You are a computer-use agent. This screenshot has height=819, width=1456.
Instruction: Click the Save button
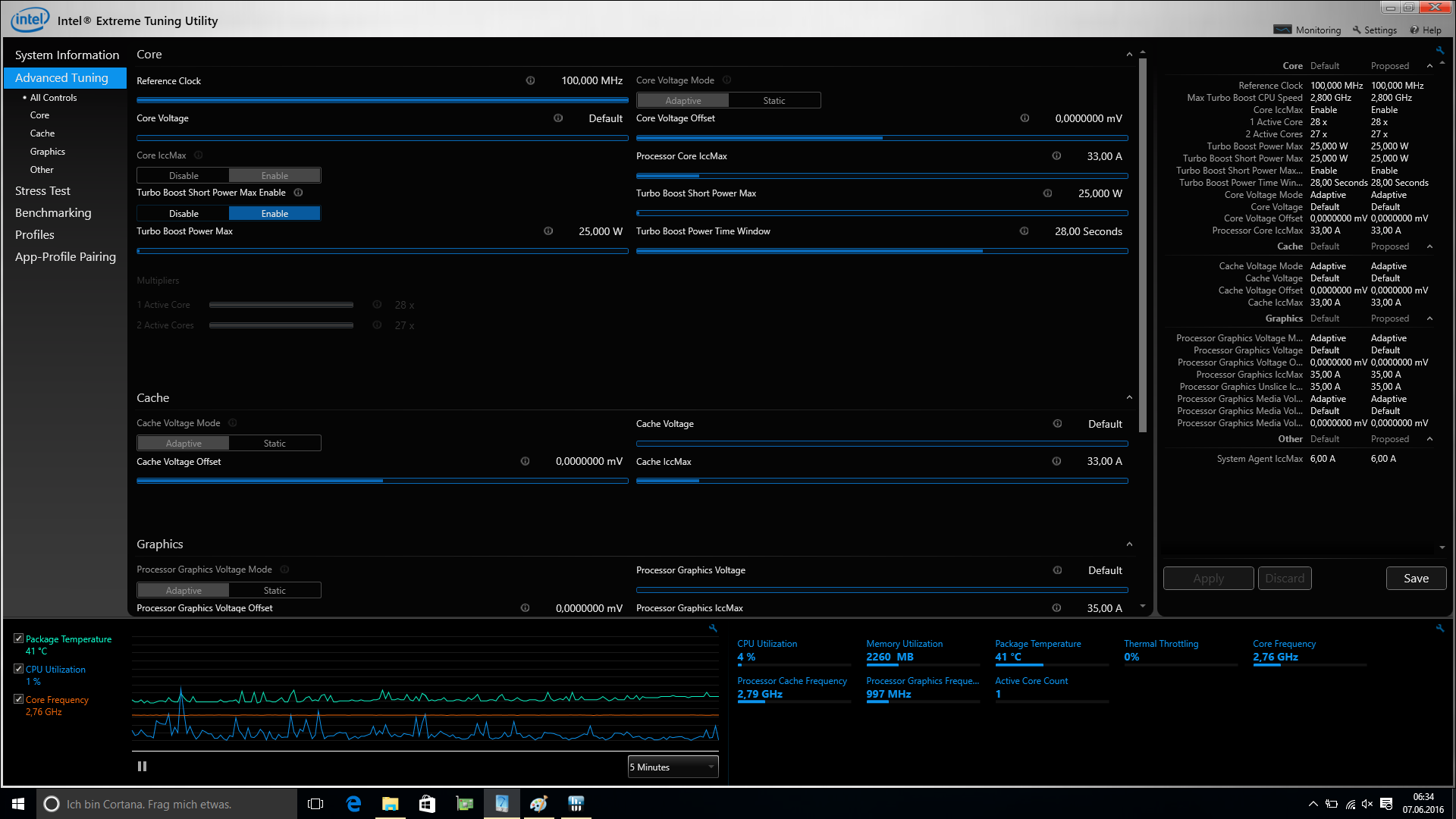tap(1416, 579)
